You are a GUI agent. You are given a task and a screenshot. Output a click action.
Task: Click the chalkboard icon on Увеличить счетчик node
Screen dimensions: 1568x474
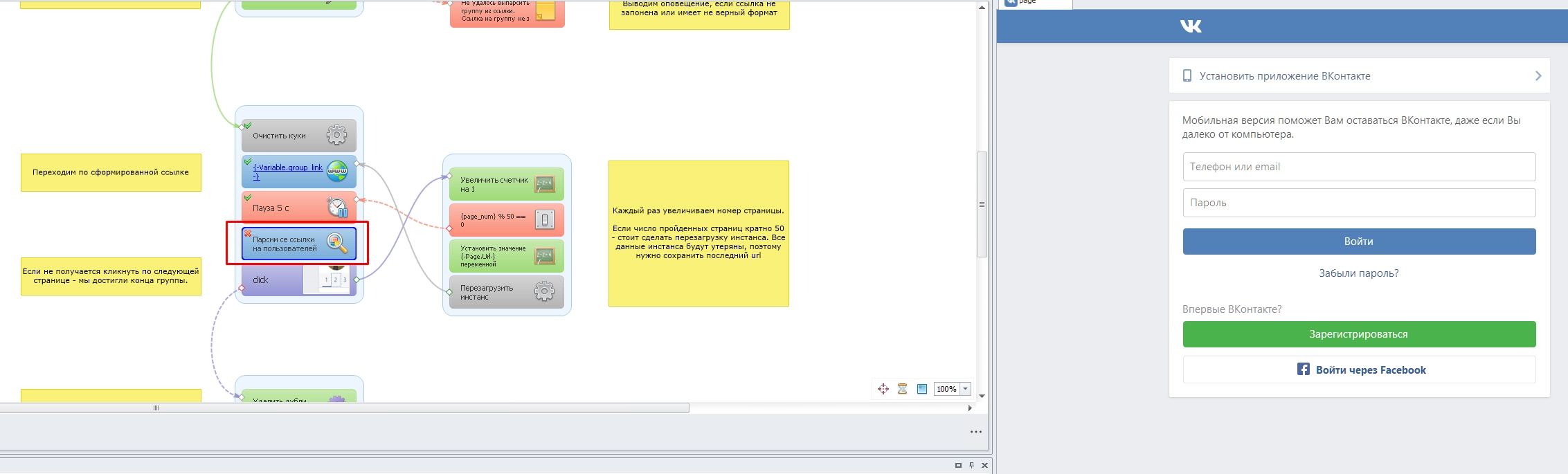pos(545,184)
